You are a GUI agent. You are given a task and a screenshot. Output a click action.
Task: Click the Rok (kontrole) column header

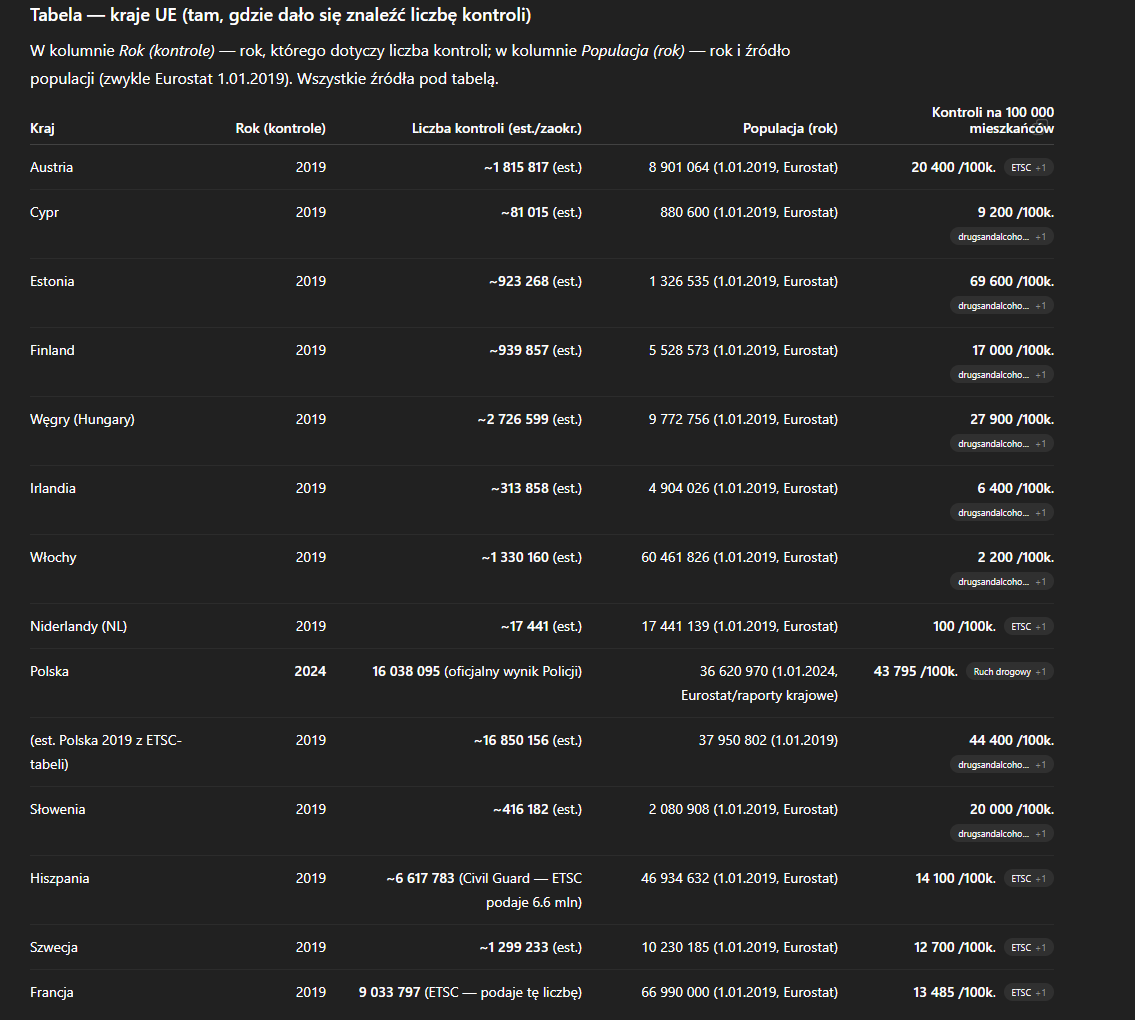click(x=280, y=129)
